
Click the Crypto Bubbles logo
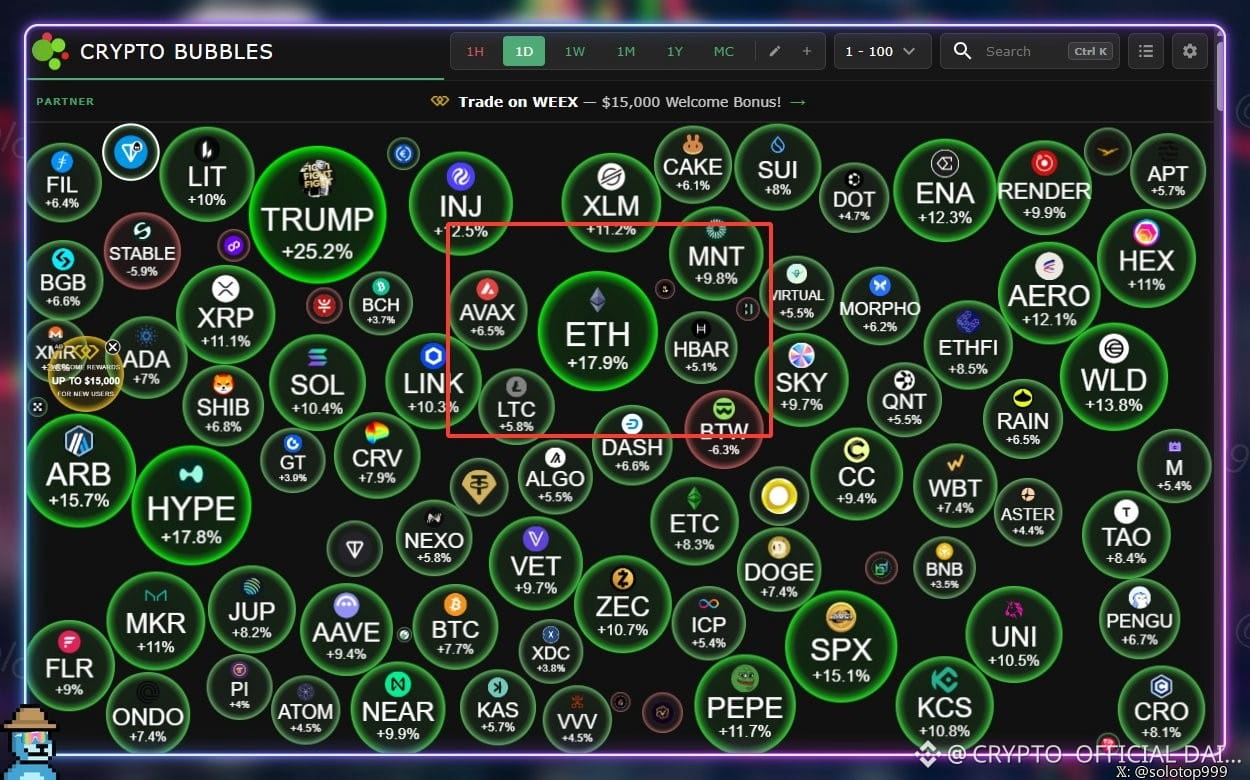[x=50, y=51]
